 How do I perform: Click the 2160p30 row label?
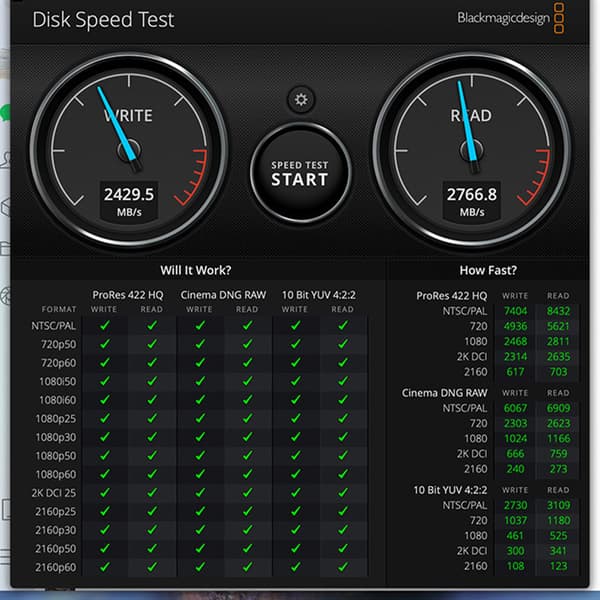pos(56,530)
